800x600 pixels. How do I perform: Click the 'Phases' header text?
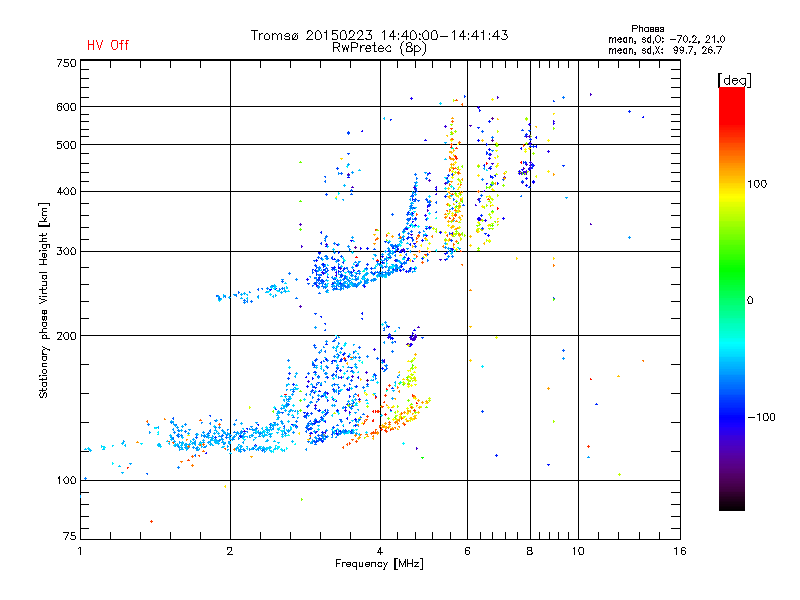(647, 29)
